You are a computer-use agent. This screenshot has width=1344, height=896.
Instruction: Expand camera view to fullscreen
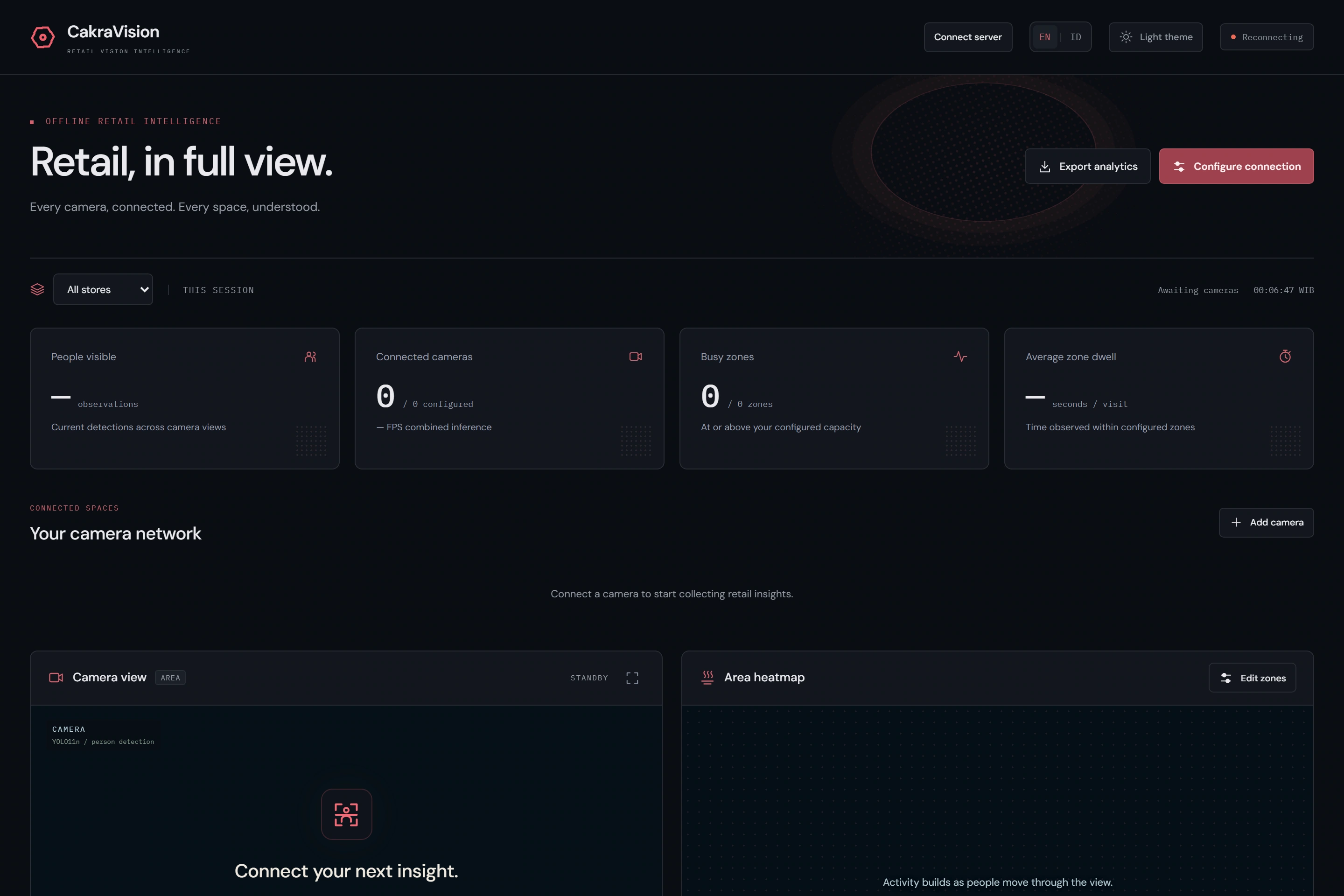point(632,678)
